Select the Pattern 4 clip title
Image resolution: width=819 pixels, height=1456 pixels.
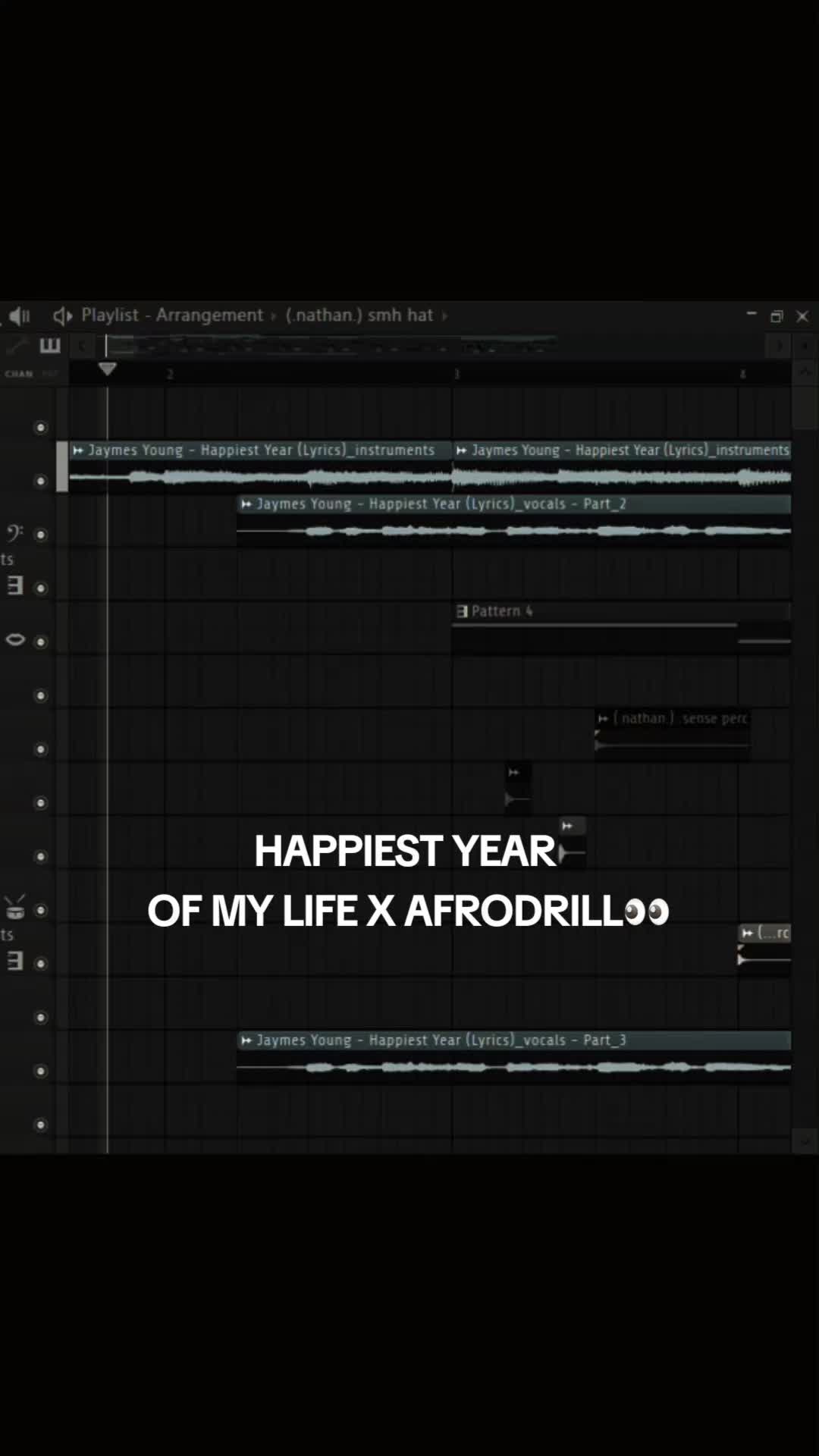[x=502, y=611]
